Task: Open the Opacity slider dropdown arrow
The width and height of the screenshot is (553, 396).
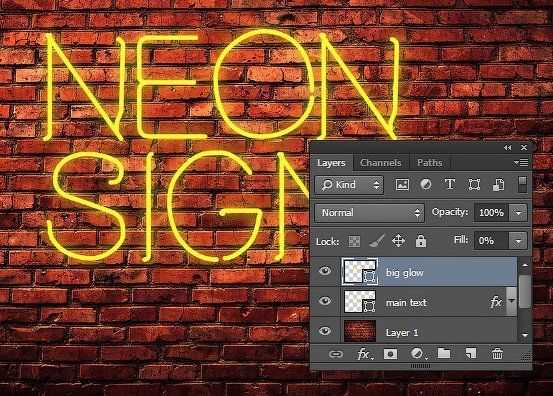Action: point(518,213)
